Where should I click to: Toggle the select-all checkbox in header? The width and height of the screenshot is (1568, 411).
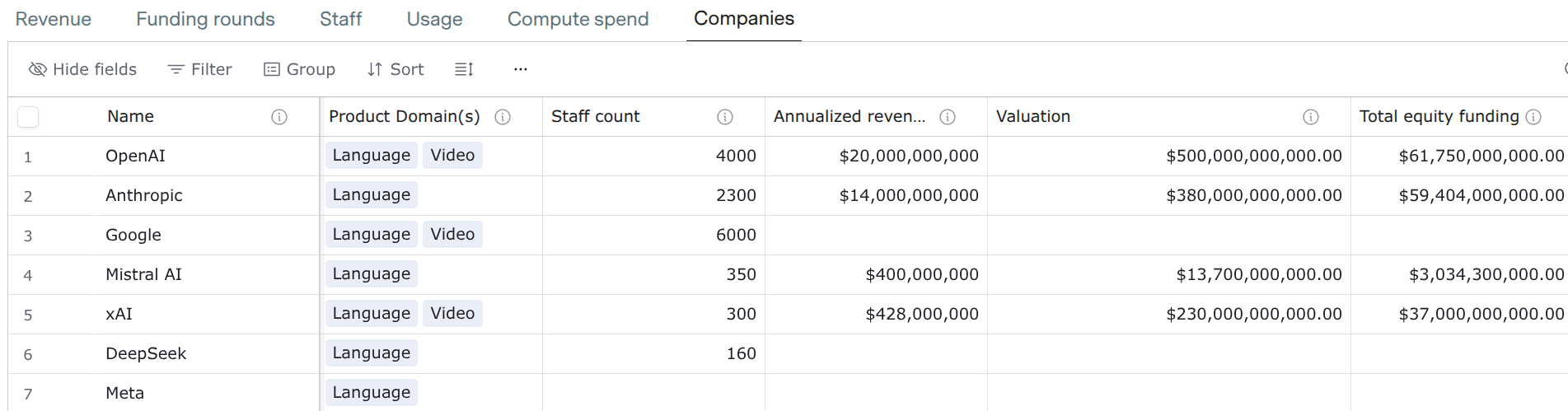point(28,117)
